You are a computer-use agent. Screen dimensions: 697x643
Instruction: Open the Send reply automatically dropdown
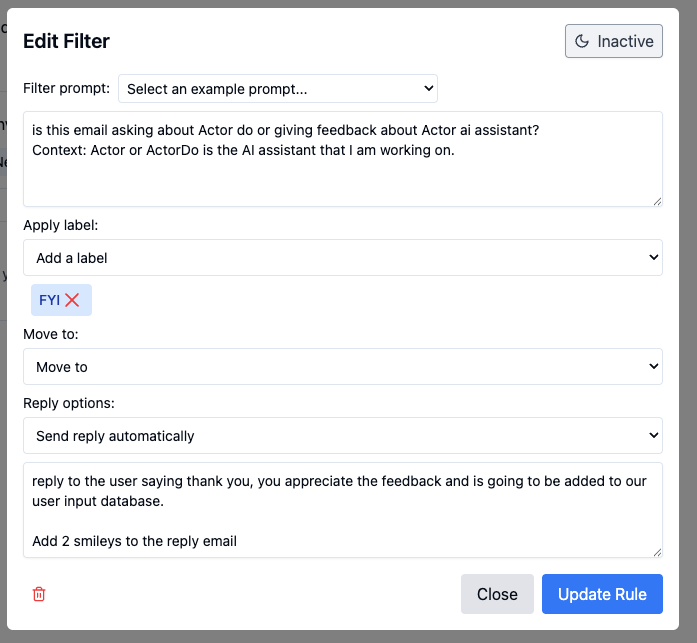343,435
